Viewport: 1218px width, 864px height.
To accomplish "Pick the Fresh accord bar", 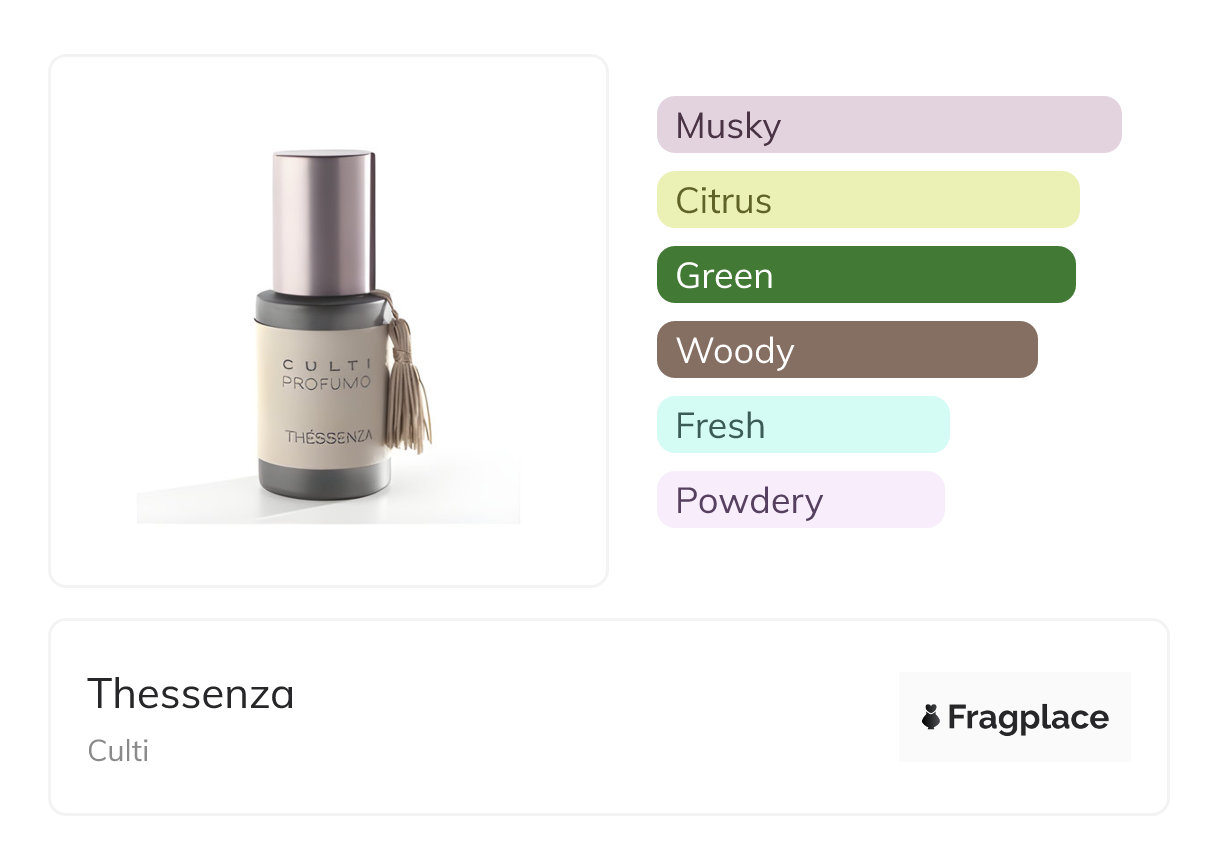I will tap(802, 425).
